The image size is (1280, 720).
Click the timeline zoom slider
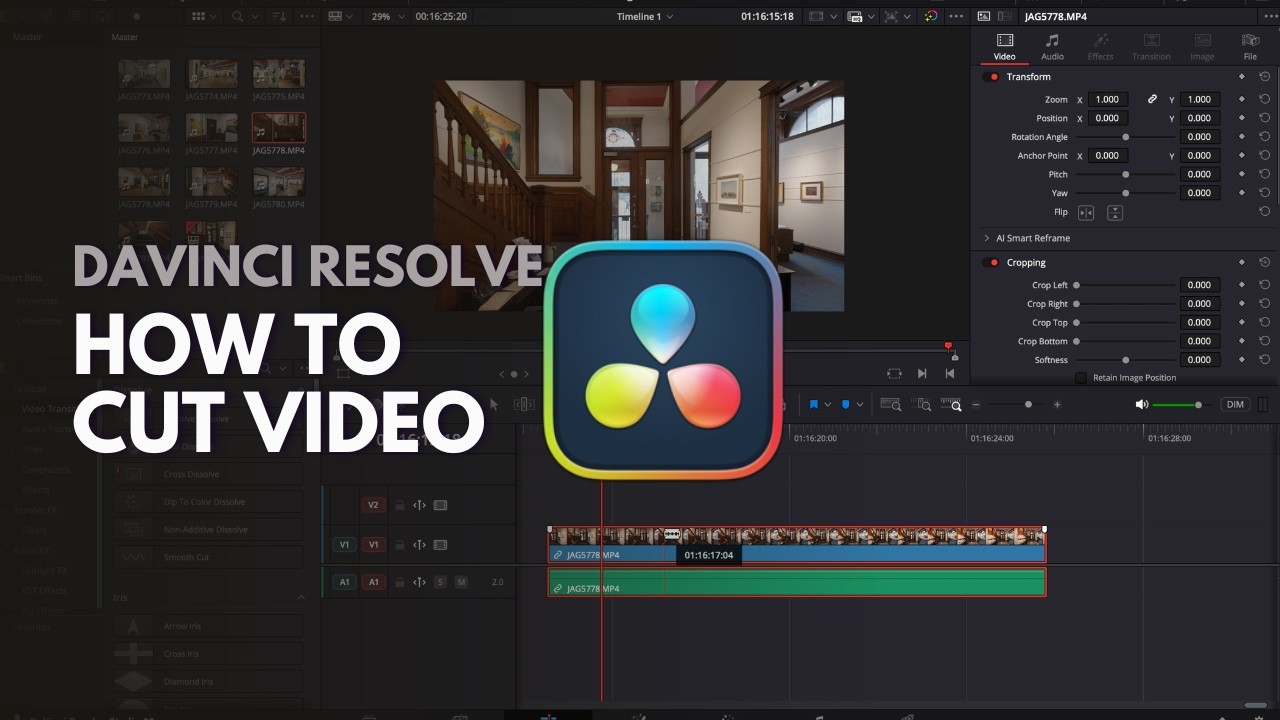click(1016, 404)
